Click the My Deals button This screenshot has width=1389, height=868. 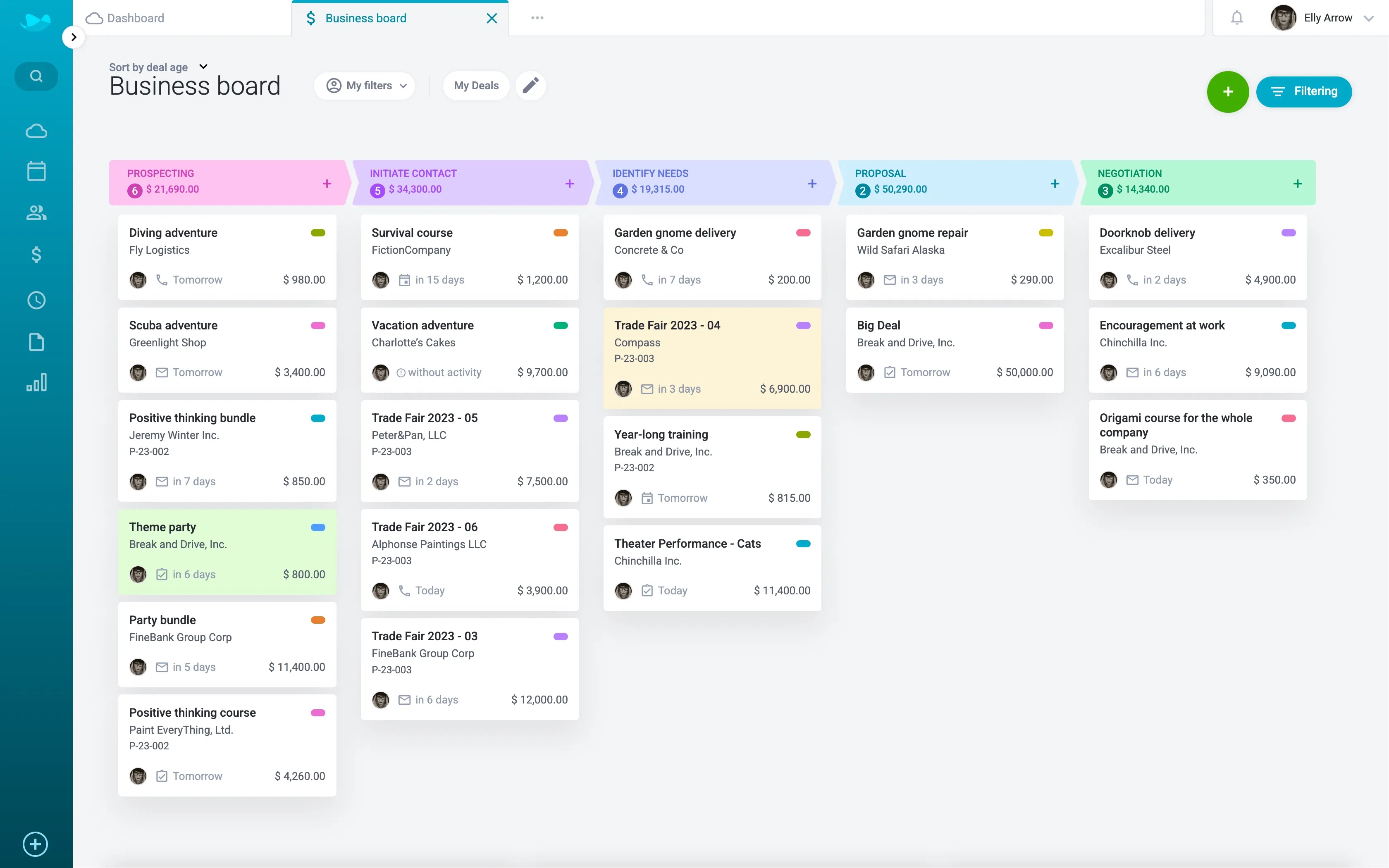(x=475, y=85)
